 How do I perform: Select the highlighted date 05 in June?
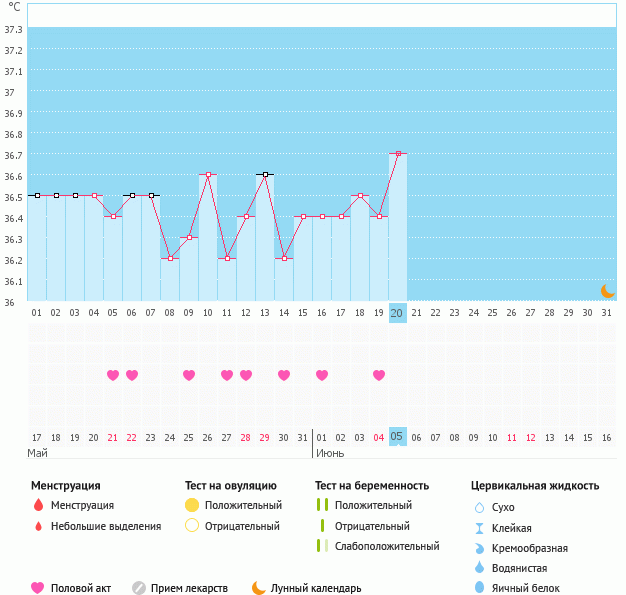click(397, 437)
